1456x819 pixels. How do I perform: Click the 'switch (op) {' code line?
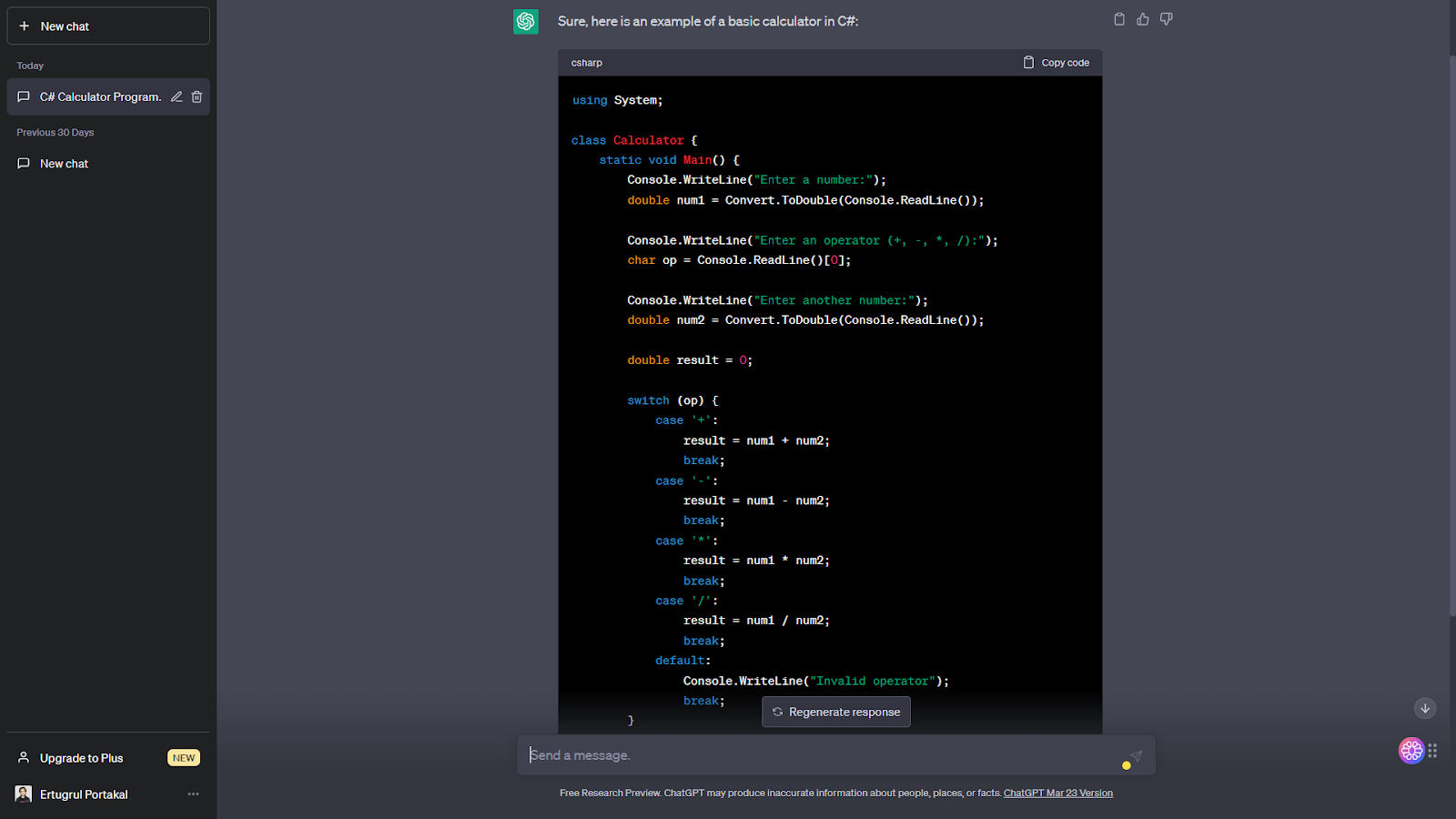672,400
